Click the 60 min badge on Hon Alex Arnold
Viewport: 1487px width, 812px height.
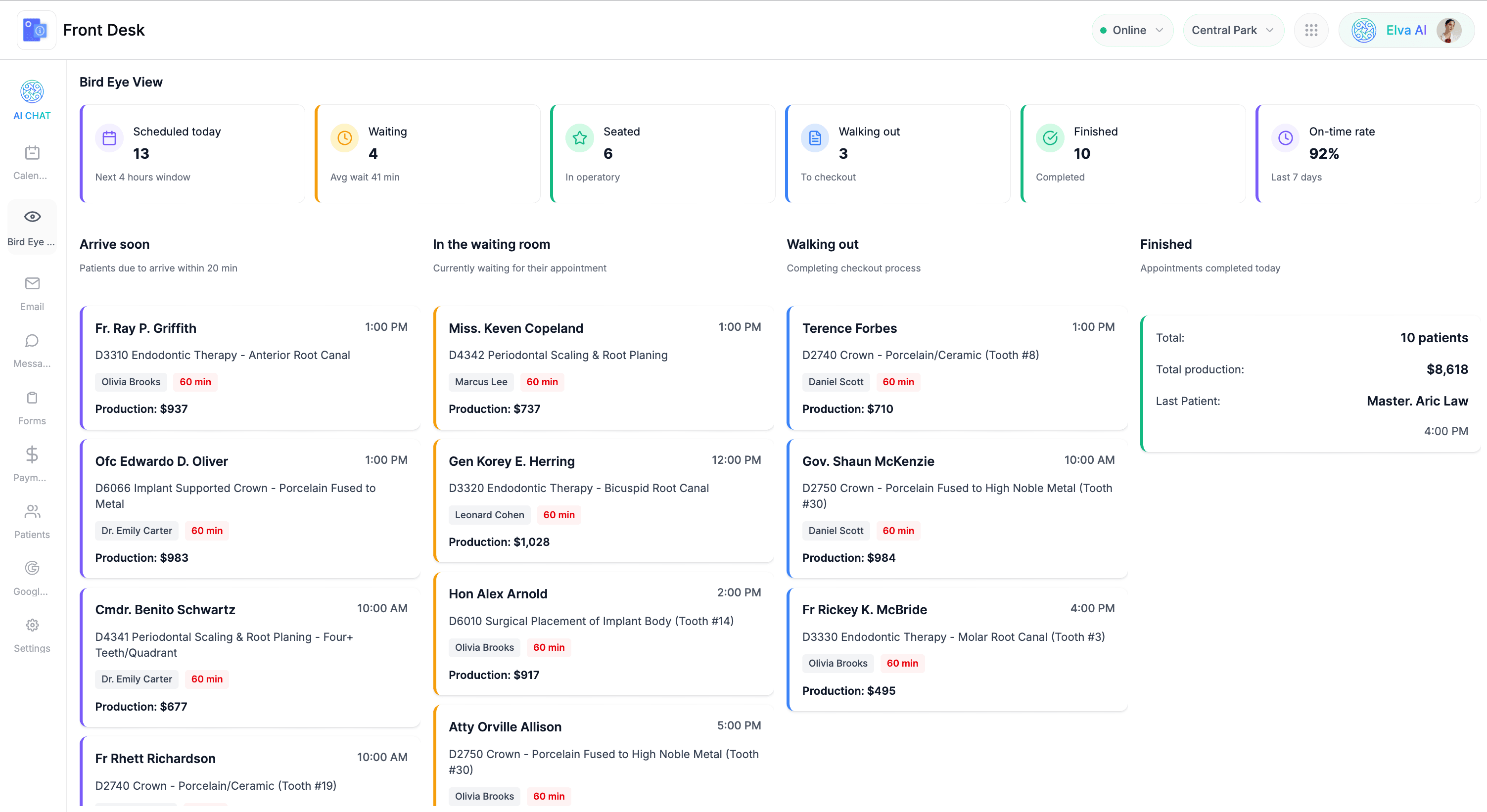(549, 647)
